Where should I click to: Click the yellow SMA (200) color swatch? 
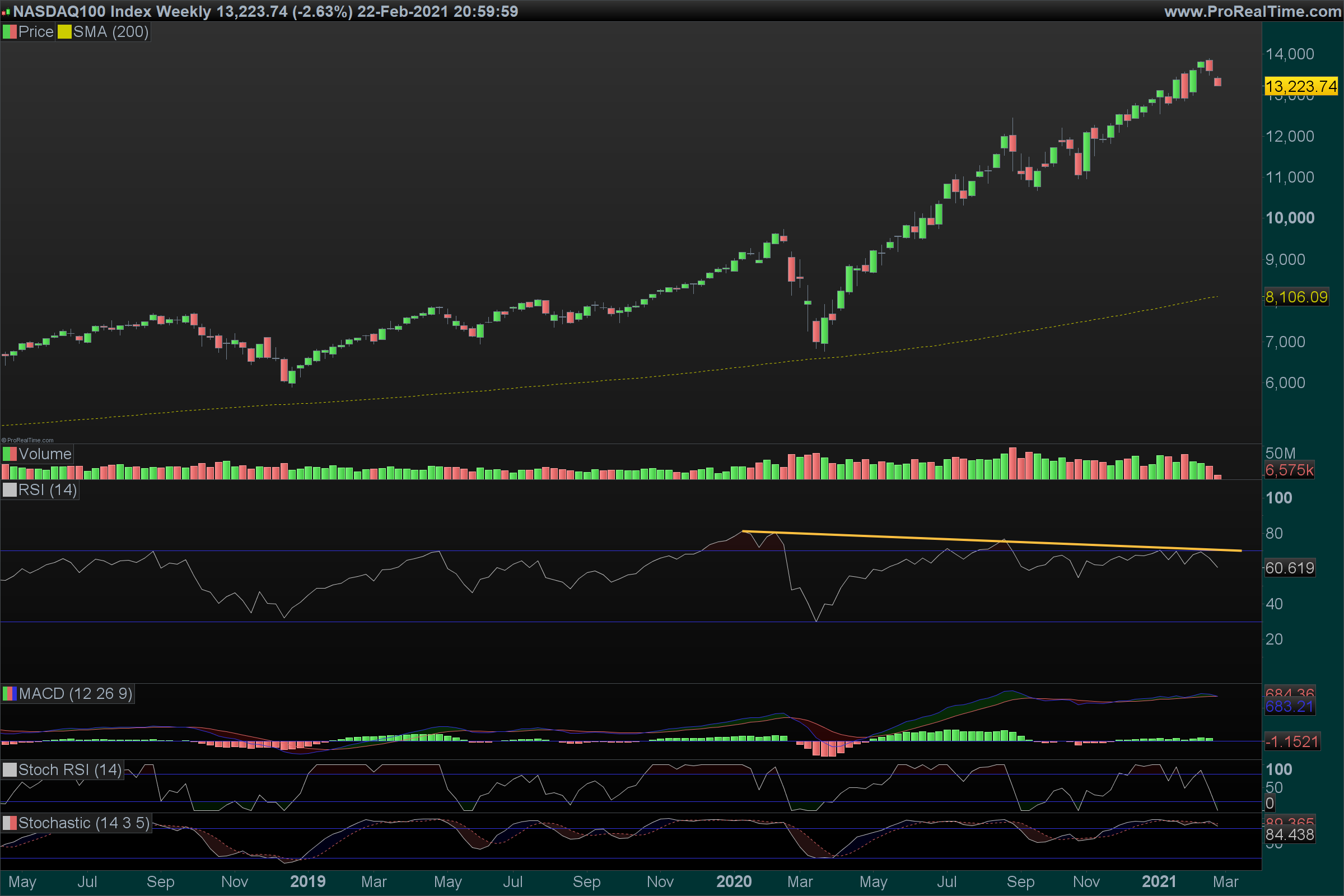(x=64, y=32)
